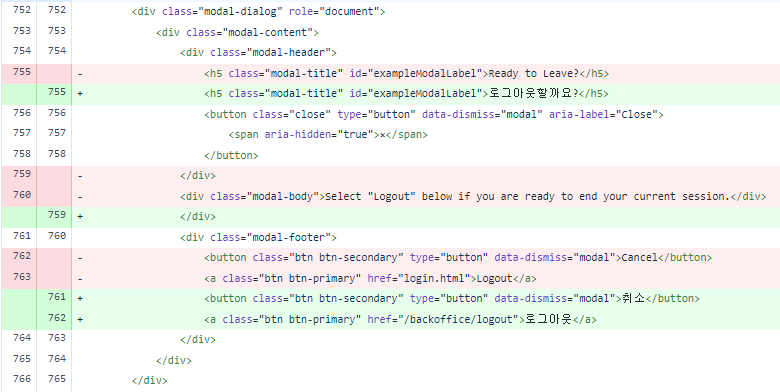Click new line number 760 beside modal-footer
Image resolution: width=780 pixels, height=392 pixels.
click(57, 235)
